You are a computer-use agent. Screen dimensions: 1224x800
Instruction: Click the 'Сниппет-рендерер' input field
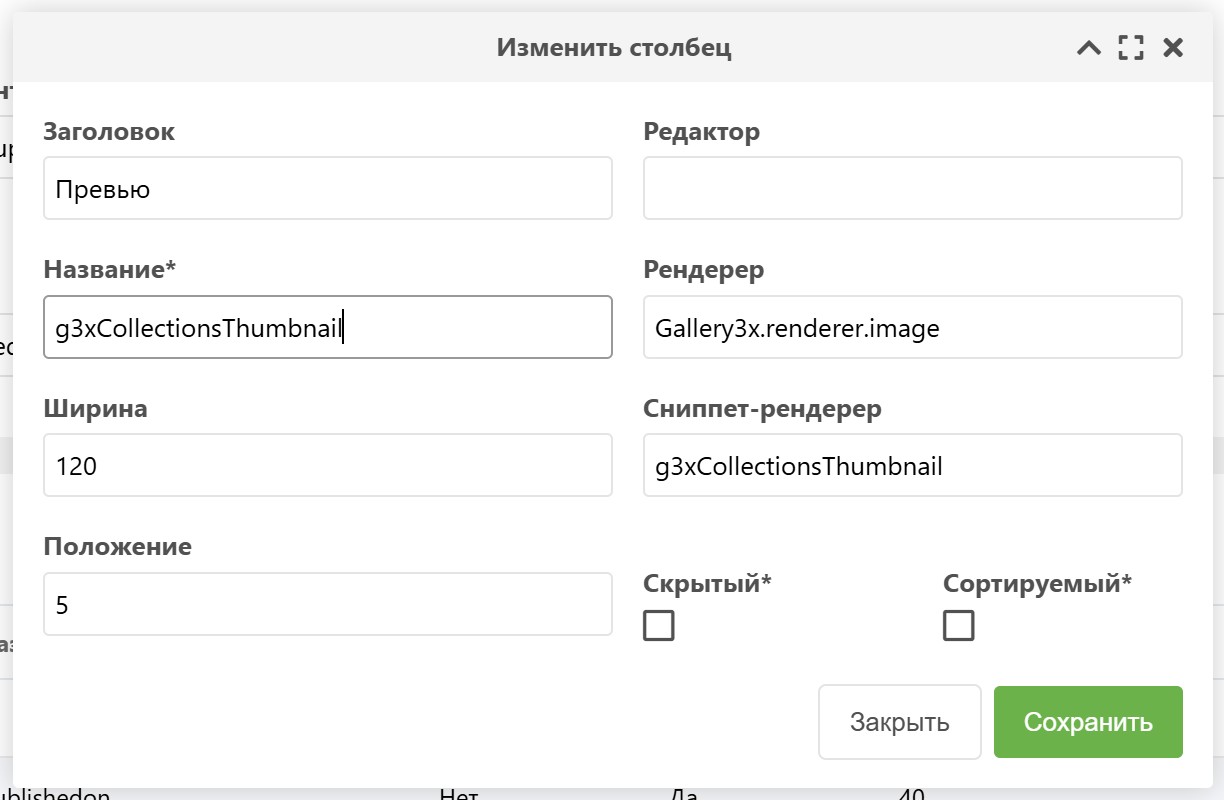point(912,465)
